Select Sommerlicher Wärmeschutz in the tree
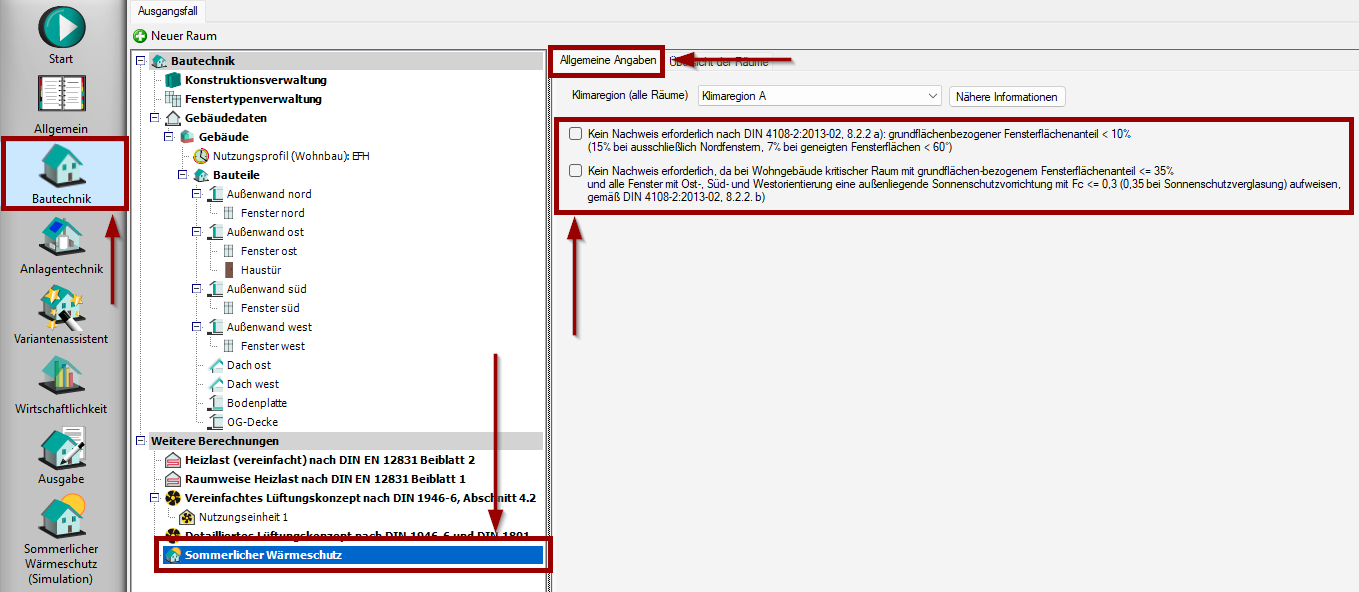 click(x=263, y=554)
